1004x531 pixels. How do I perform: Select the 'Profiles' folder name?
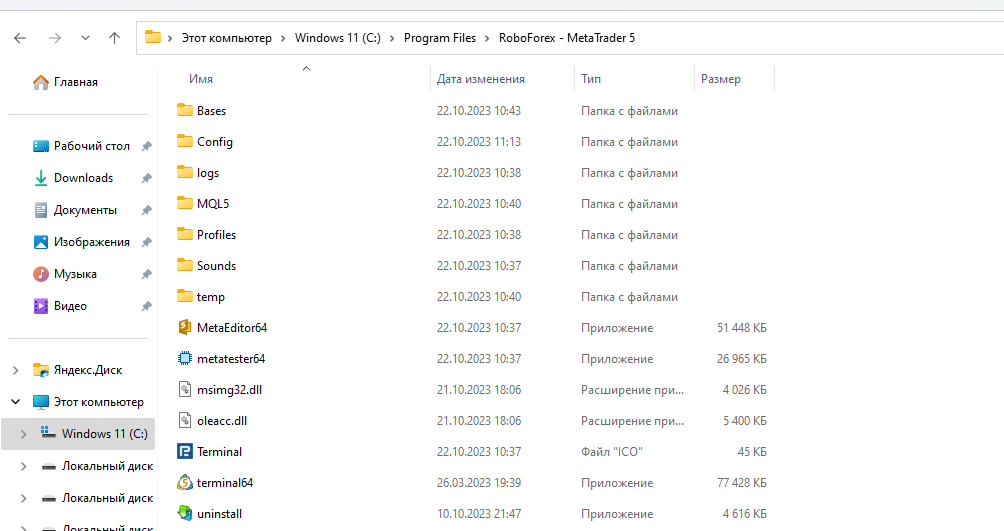pyautogui.click(x=216, y=234)
